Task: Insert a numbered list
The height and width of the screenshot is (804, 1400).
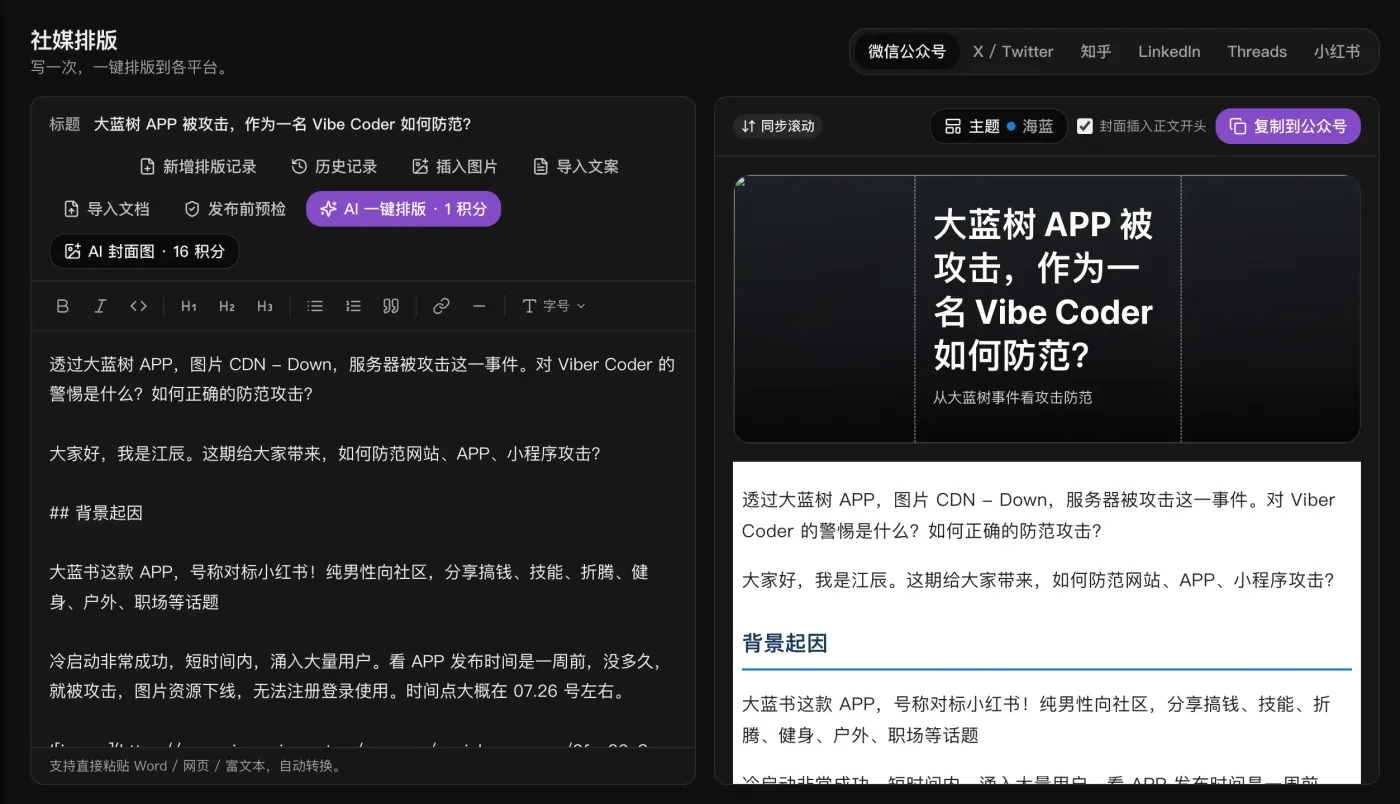Action: (x=353, y=306)
